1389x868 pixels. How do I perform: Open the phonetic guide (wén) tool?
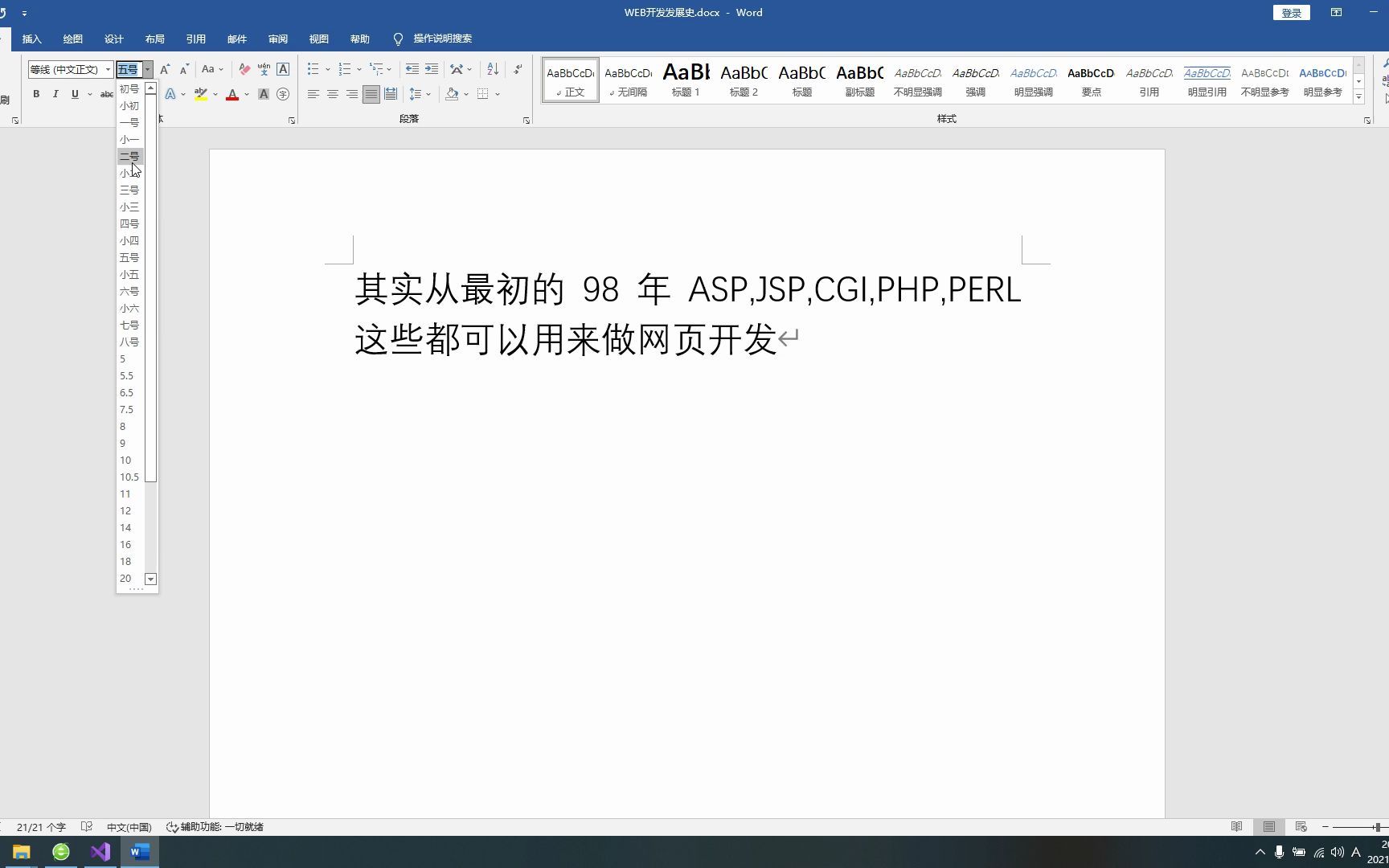[x=264, y=69]
